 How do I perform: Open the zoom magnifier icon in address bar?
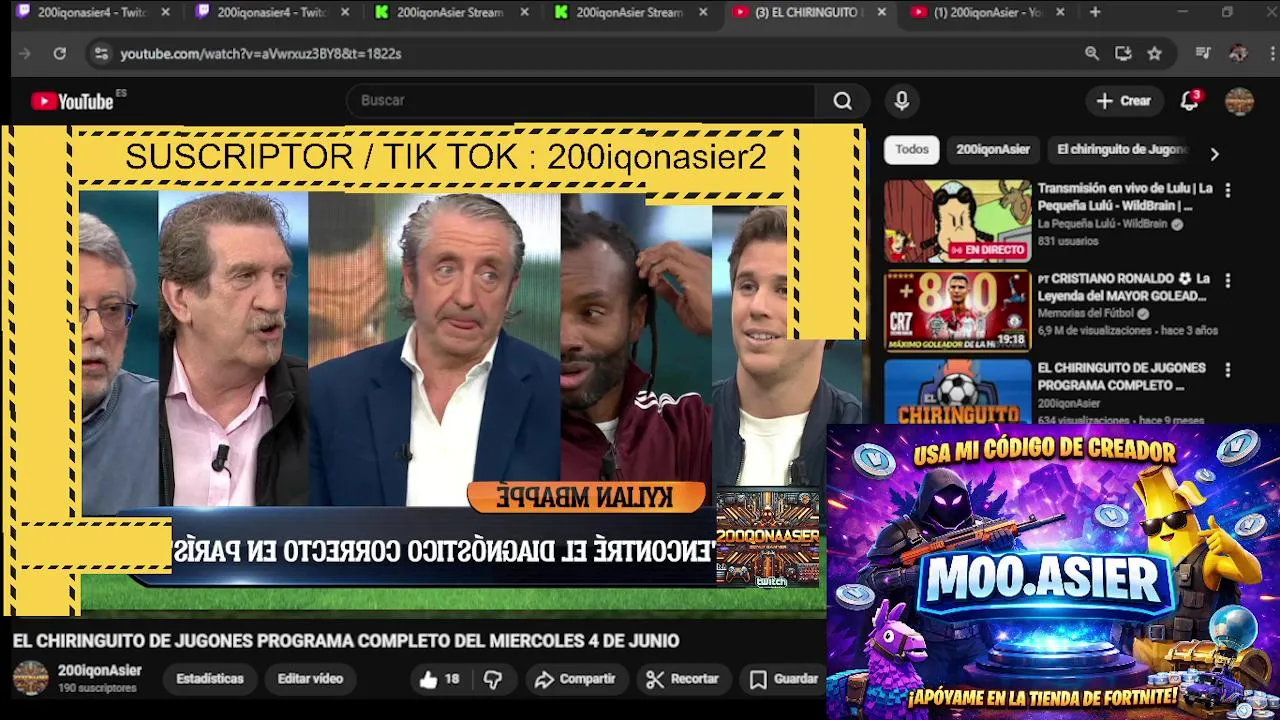(1092, 54)
